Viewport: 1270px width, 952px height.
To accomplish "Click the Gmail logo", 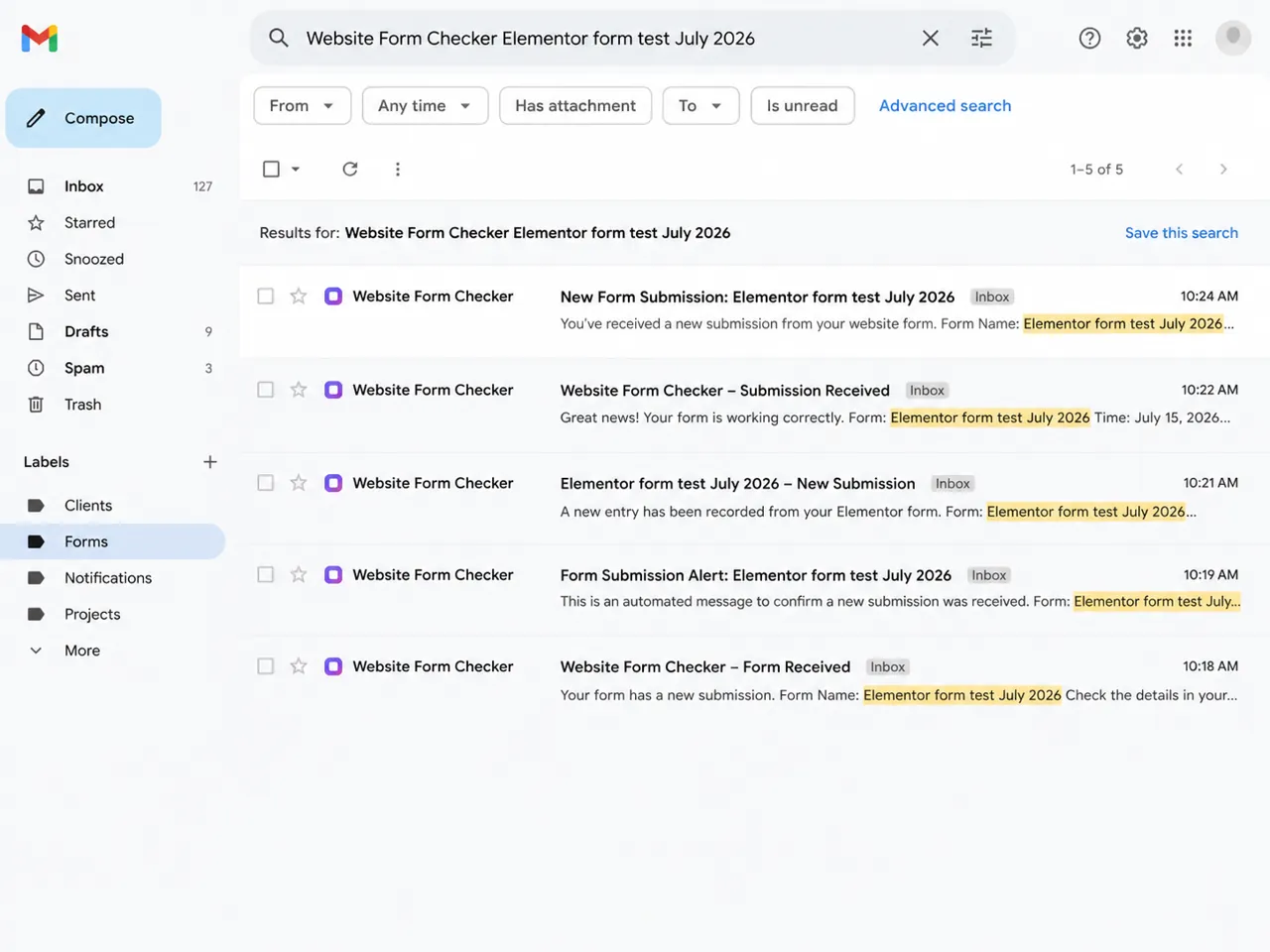I will click(40, 38).
